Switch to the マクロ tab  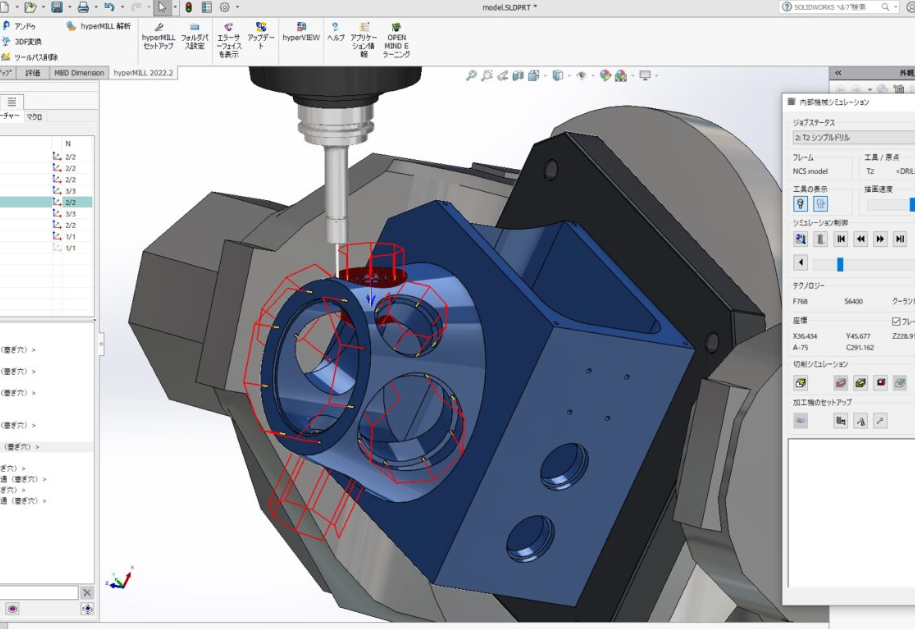[x=34, y=116]
